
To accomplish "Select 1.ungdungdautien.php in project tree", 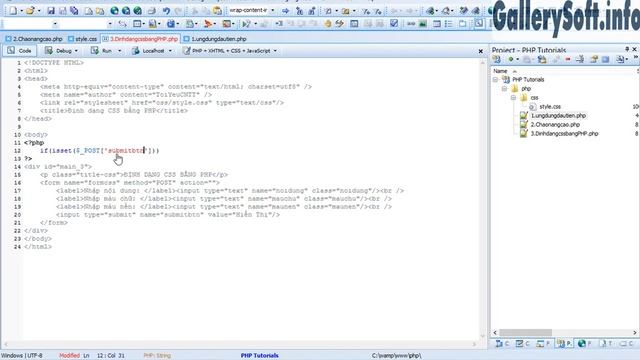I will click(558, 116).
